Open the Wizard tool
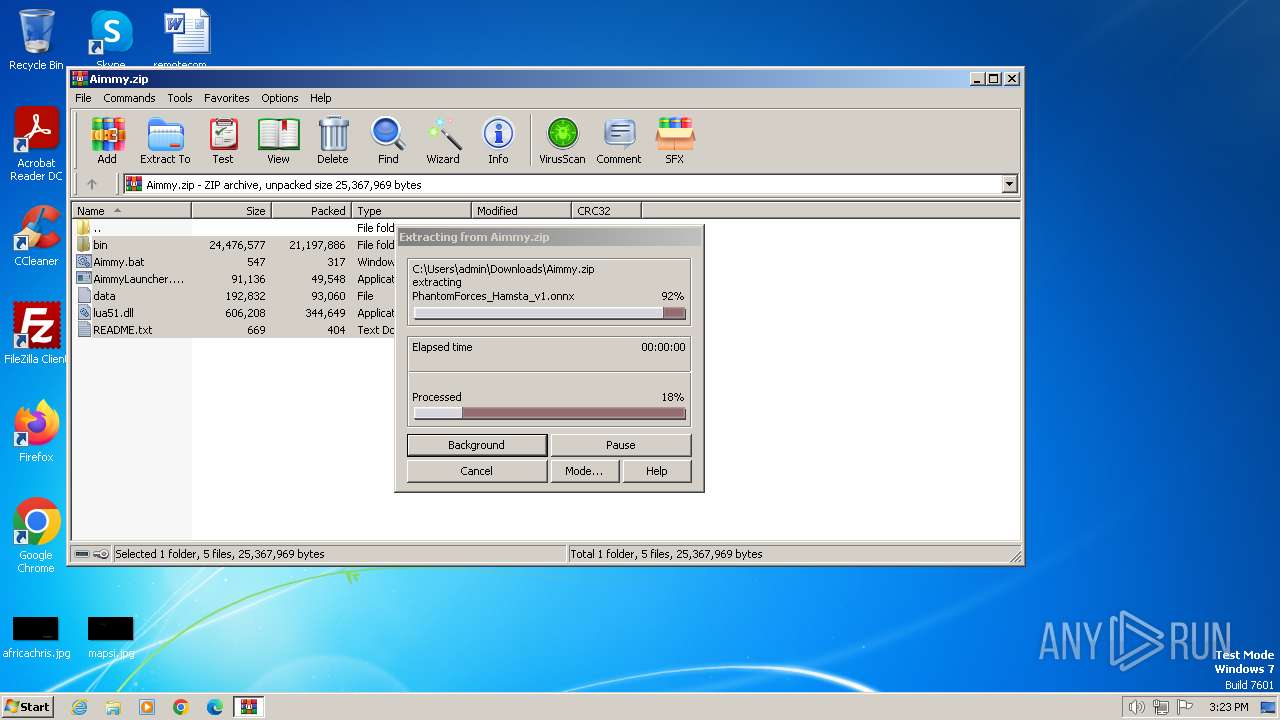The image size is (1280, 720). (443, 140)
